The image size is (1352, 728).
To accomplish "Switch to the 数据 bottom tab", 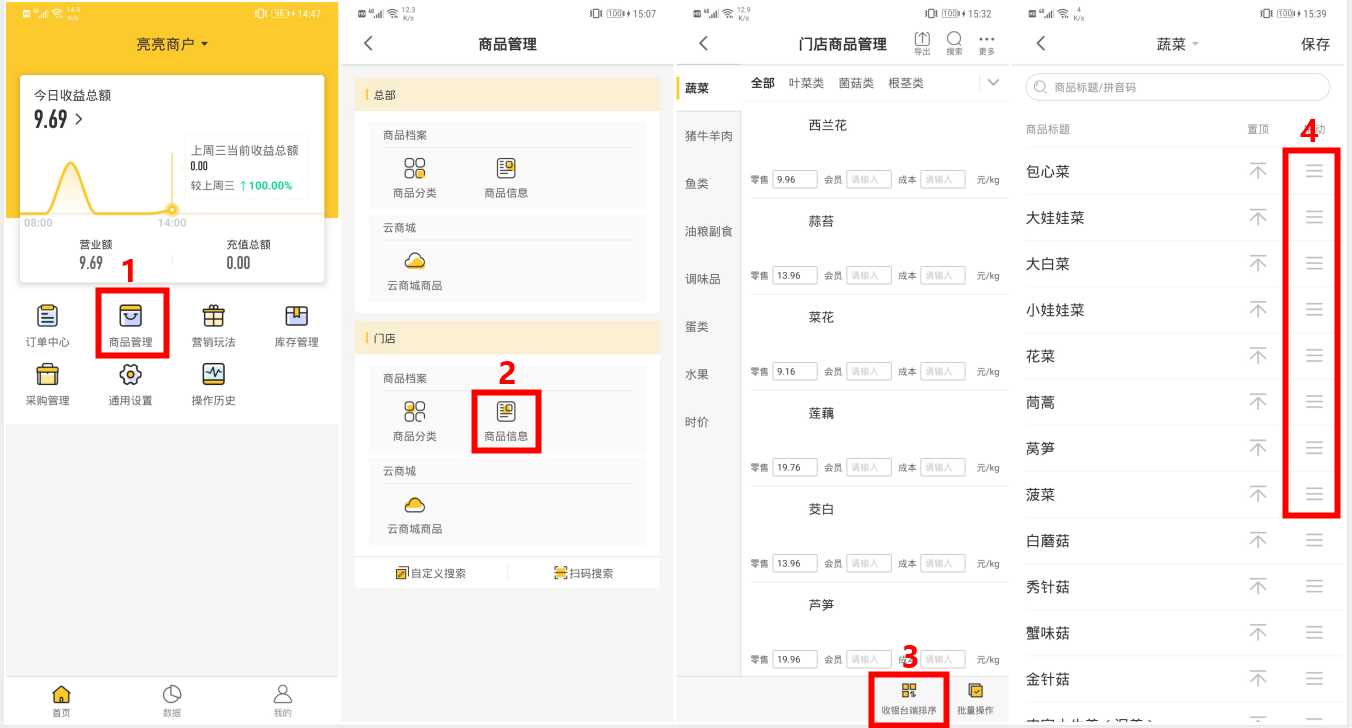I will click(x=172, y=701).
